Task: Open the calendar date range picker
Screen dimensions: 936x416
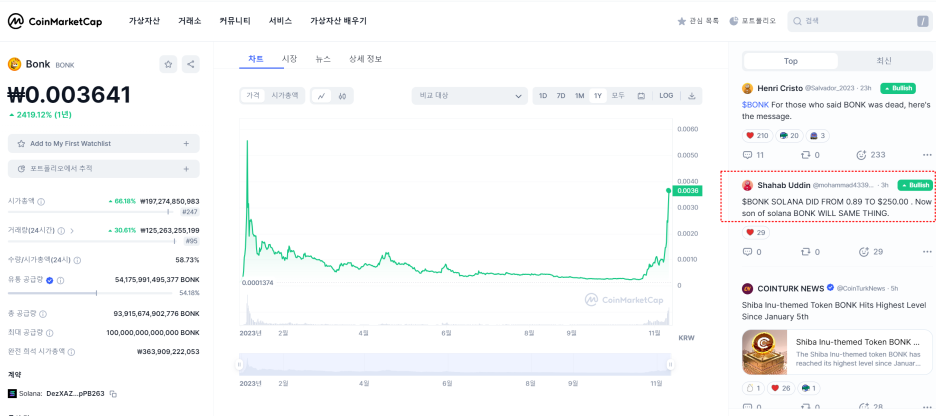Action: (641, 95)
